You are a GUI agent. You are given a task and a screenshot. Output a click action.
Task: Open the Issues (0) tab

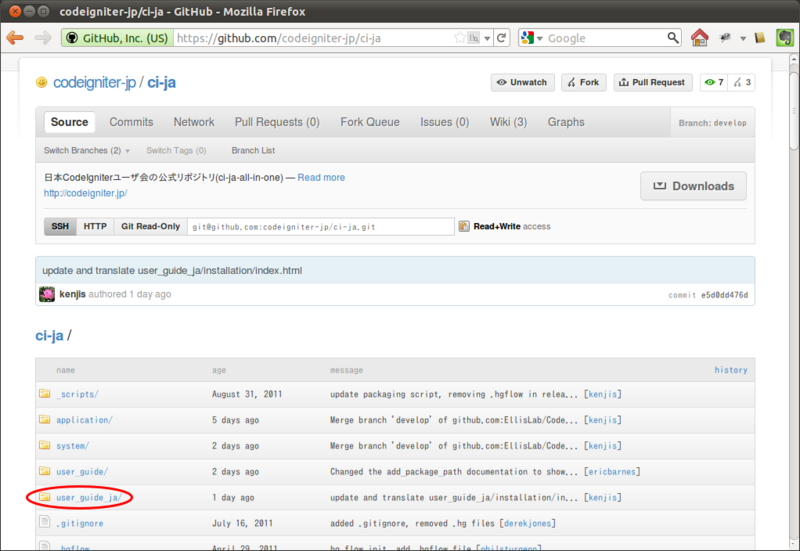pos(444,122)
